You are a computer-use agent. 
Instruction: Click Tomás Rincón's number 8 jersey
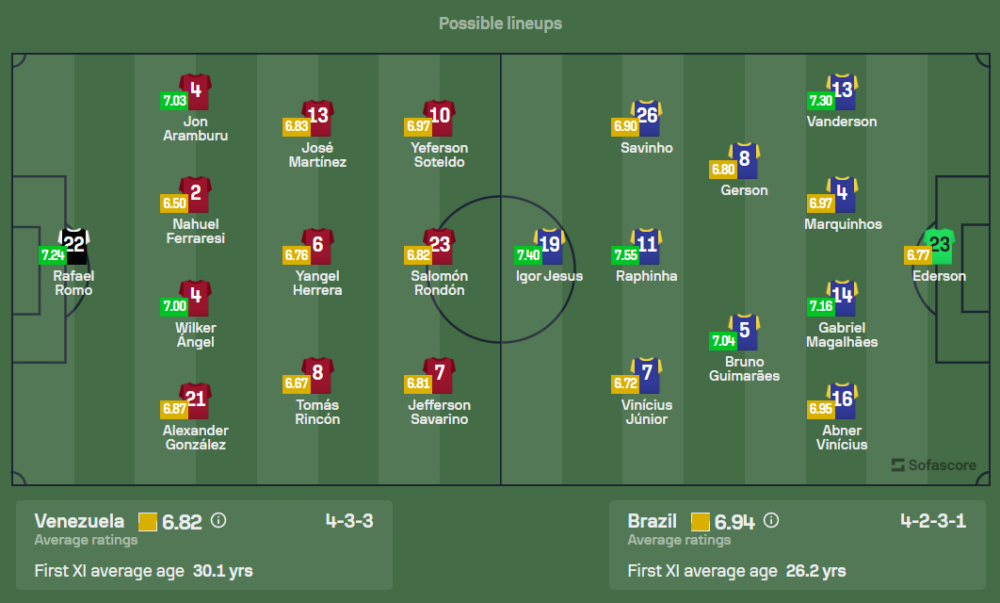coord(318,374)
